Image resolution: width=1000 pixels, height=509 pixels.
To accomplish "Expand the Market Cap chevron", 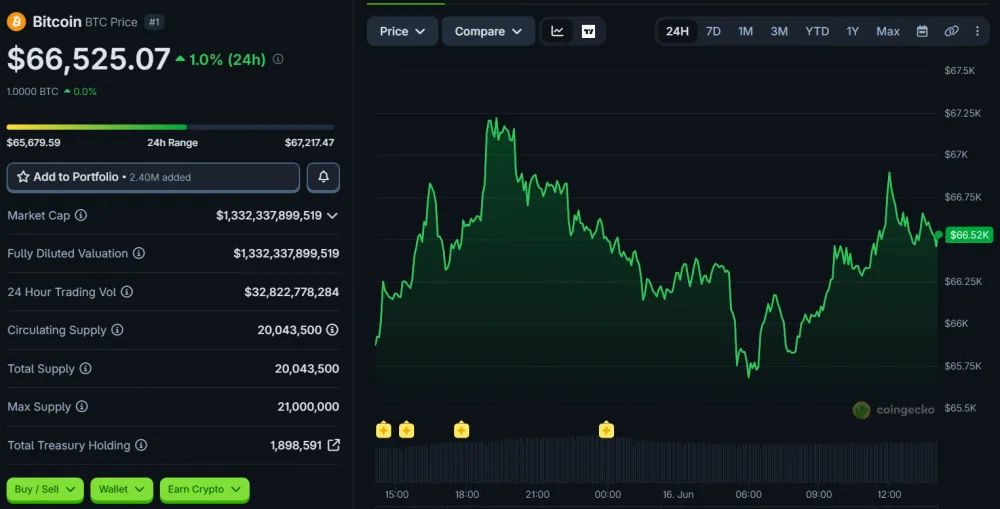I will [332, 216].
